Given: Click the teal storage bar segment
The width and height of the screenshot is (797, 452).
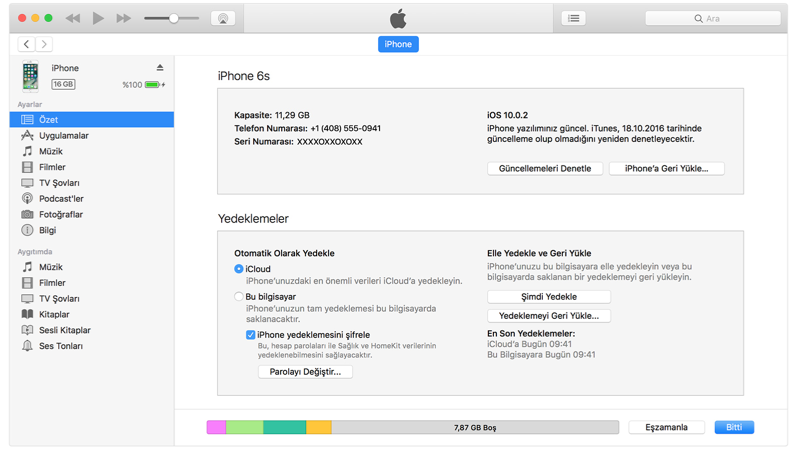Looking at the screenshot, I should (x=285, y=427).
